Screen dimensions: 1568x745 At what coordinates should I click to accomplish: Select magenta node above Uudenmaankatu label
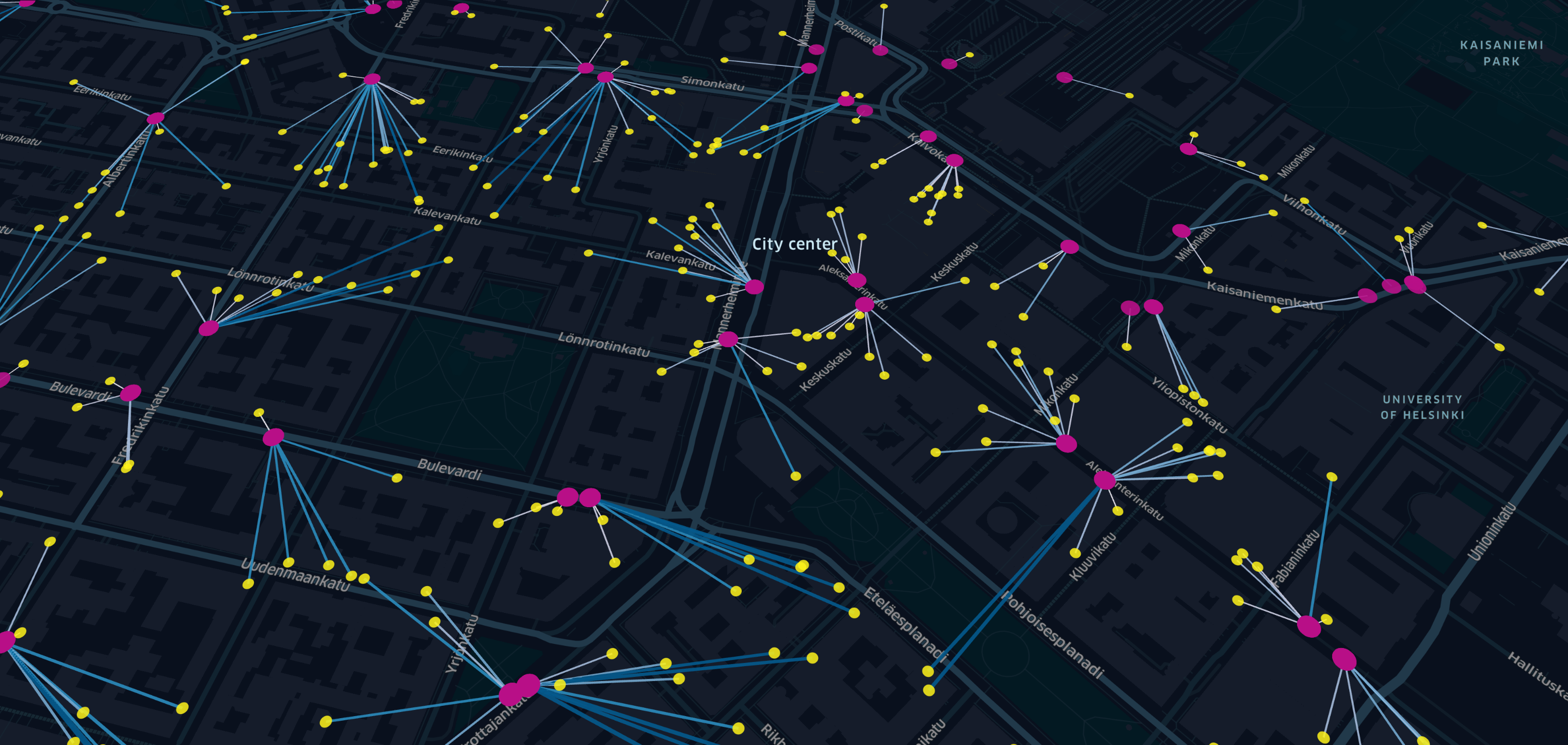point(274,437)
